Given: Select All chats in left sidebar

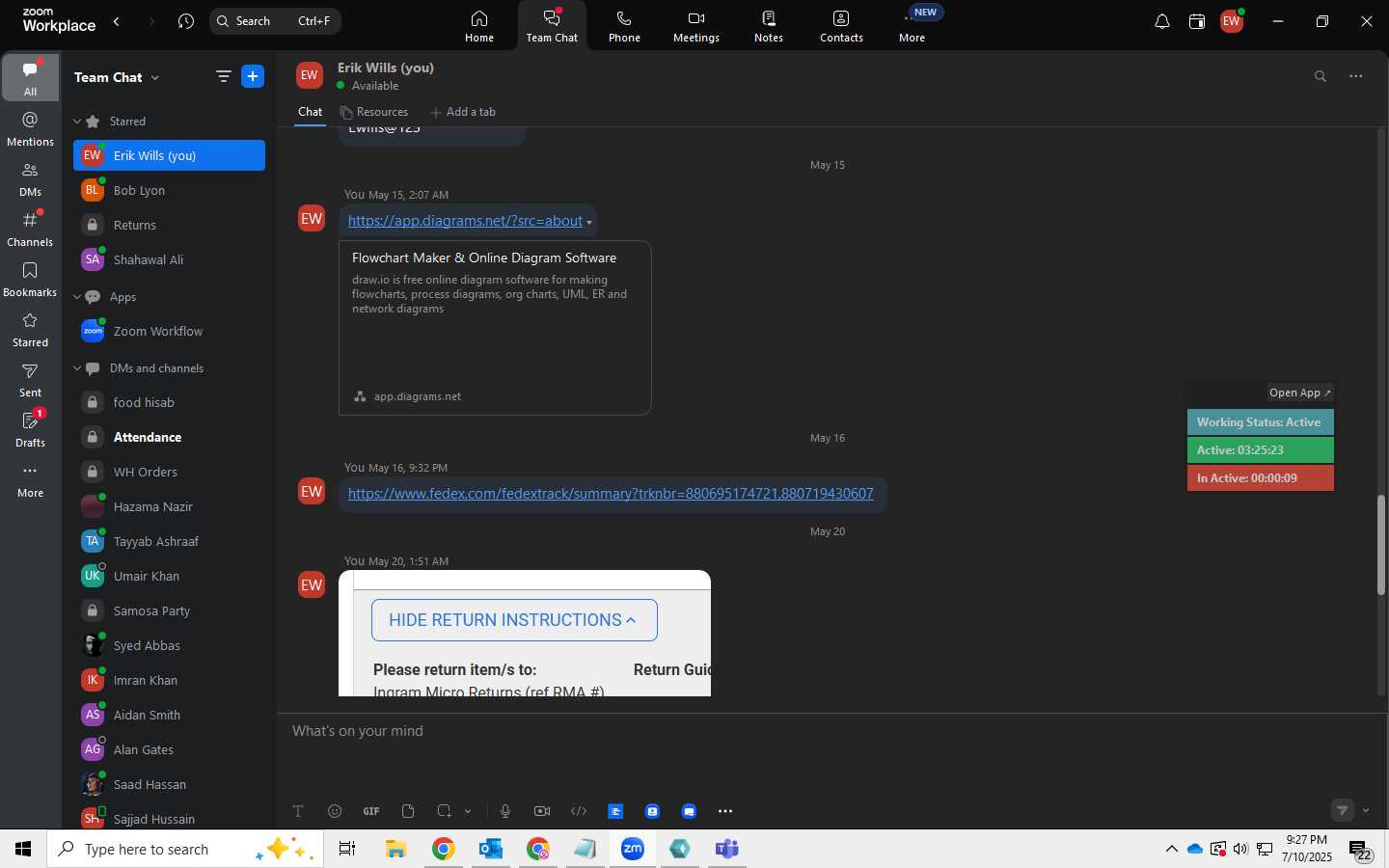Looking at the screenshot, I should (x=31, y=77).
